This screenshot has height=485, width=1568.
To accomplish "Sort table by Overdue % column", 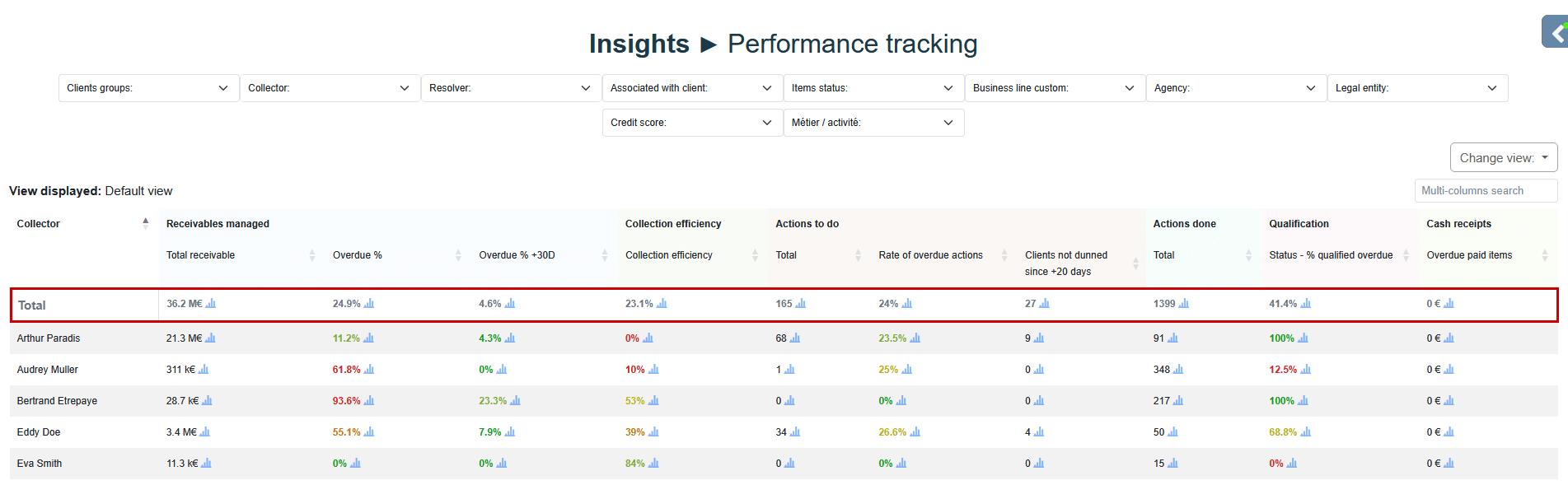I will click(458, 255).
